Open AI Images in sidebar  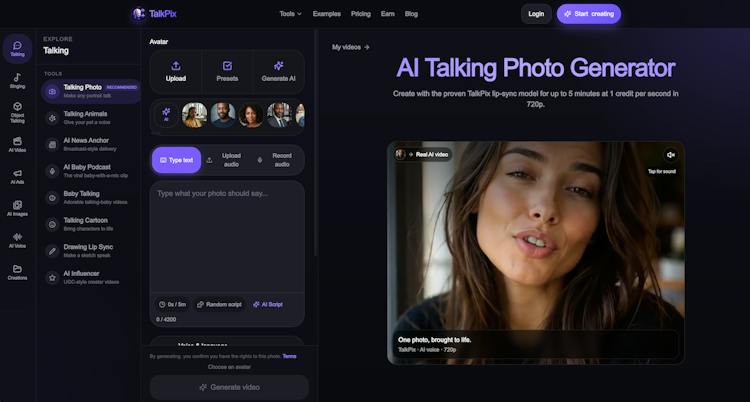(x=17, y=208)
